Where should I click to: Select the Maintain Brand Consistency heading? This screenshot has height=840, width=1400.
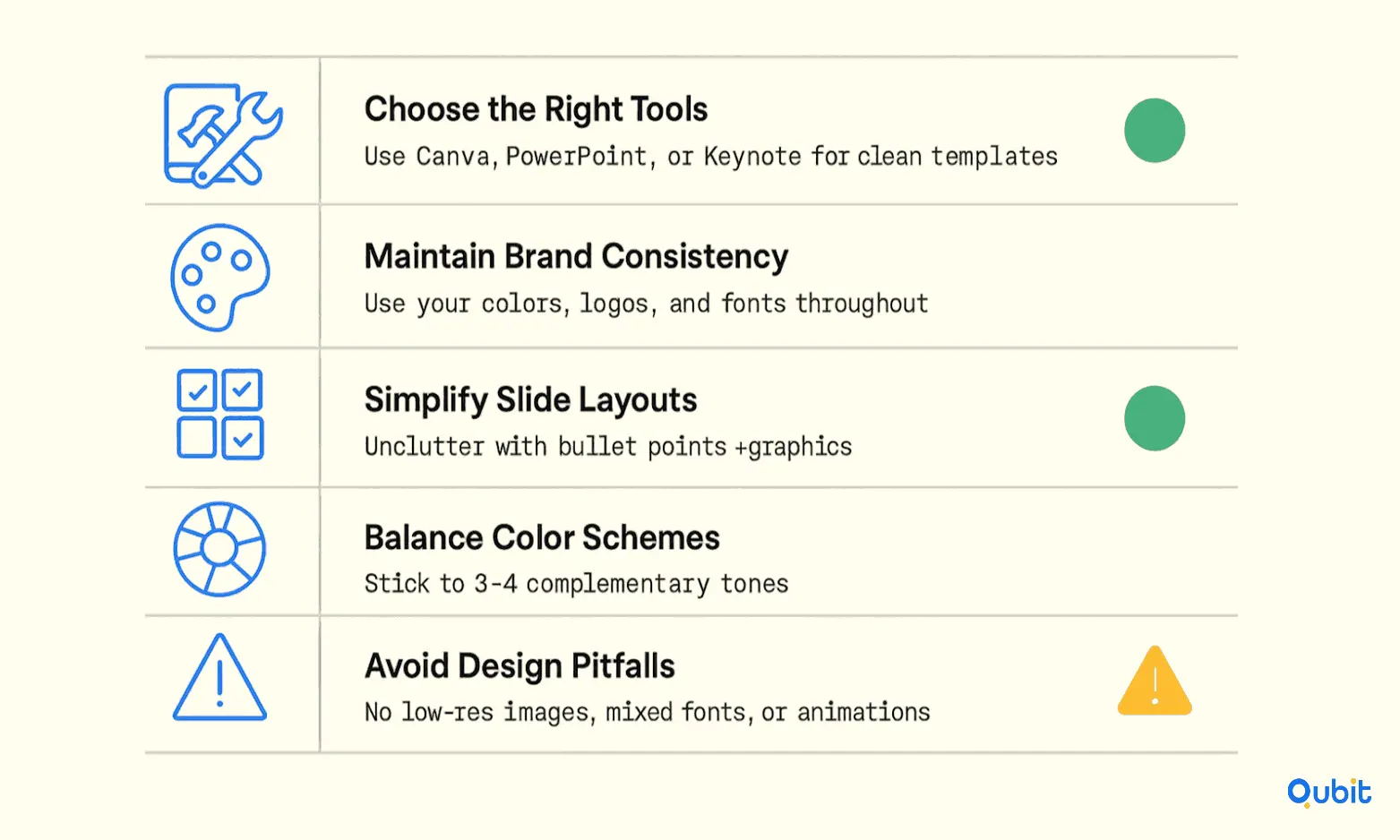(x=576, y=257)
